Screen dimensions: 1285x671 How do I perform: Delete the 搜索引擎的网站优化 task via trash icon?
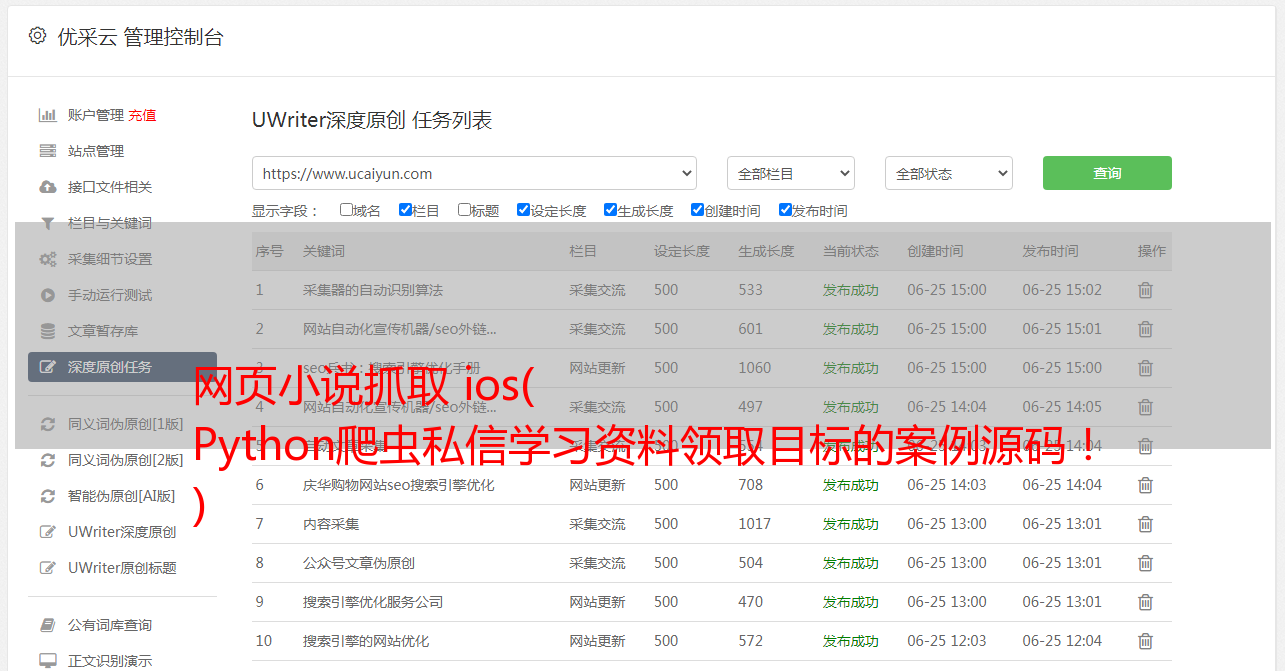[x=1145, y=641]
